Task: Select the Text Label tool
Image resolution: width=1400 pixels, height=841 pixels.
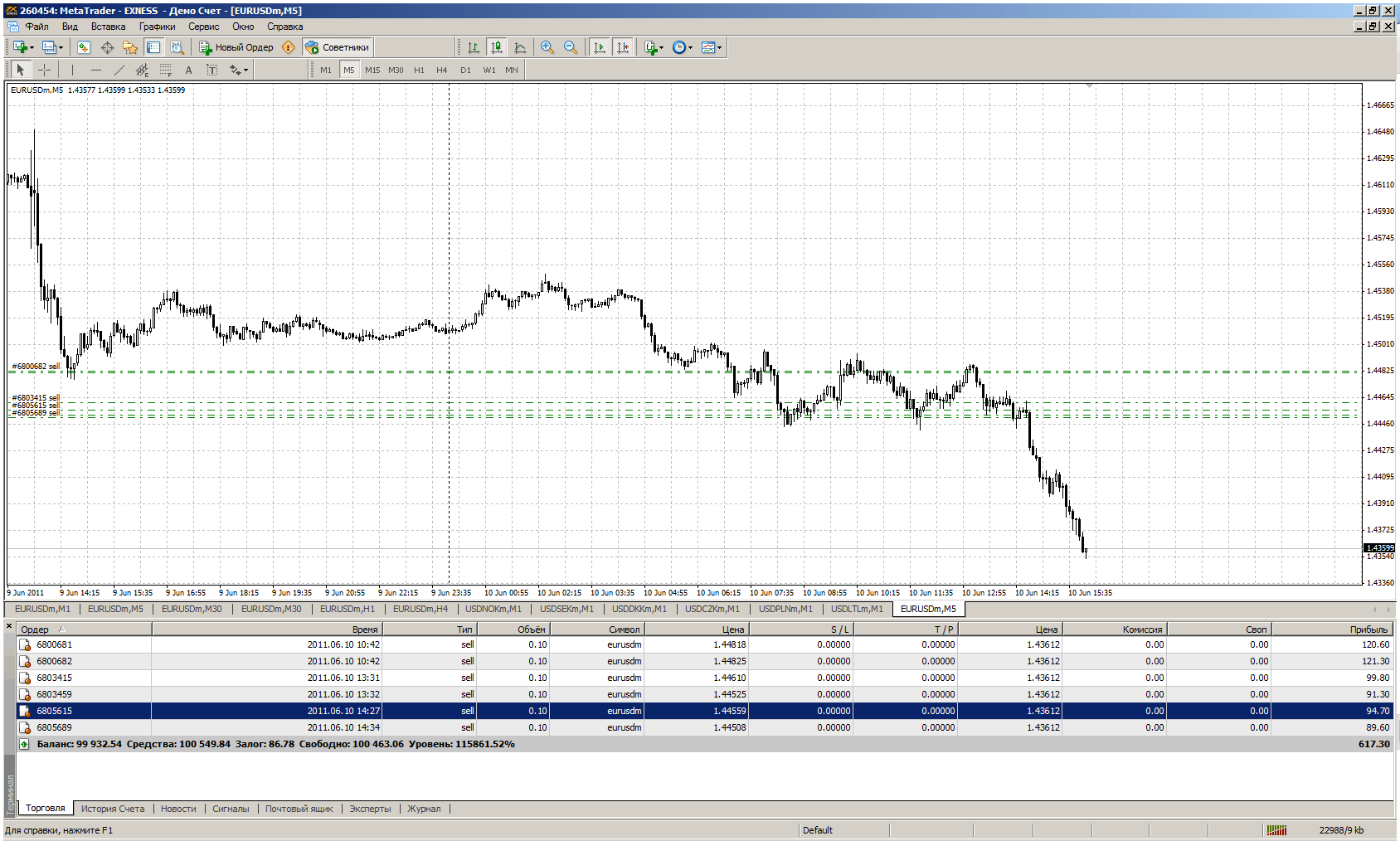Action: coord(211,70)
